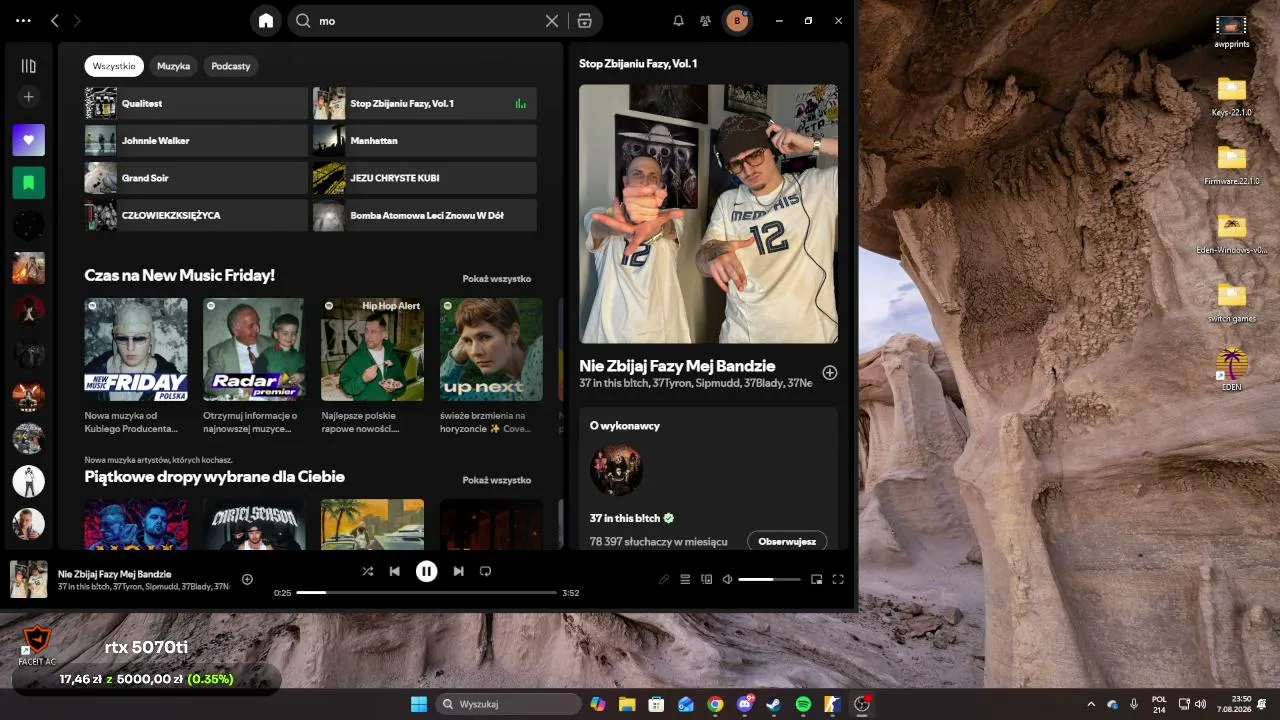This screenshot has width=1280, height=720.
Task: Open the mini player
Action: 816,579
